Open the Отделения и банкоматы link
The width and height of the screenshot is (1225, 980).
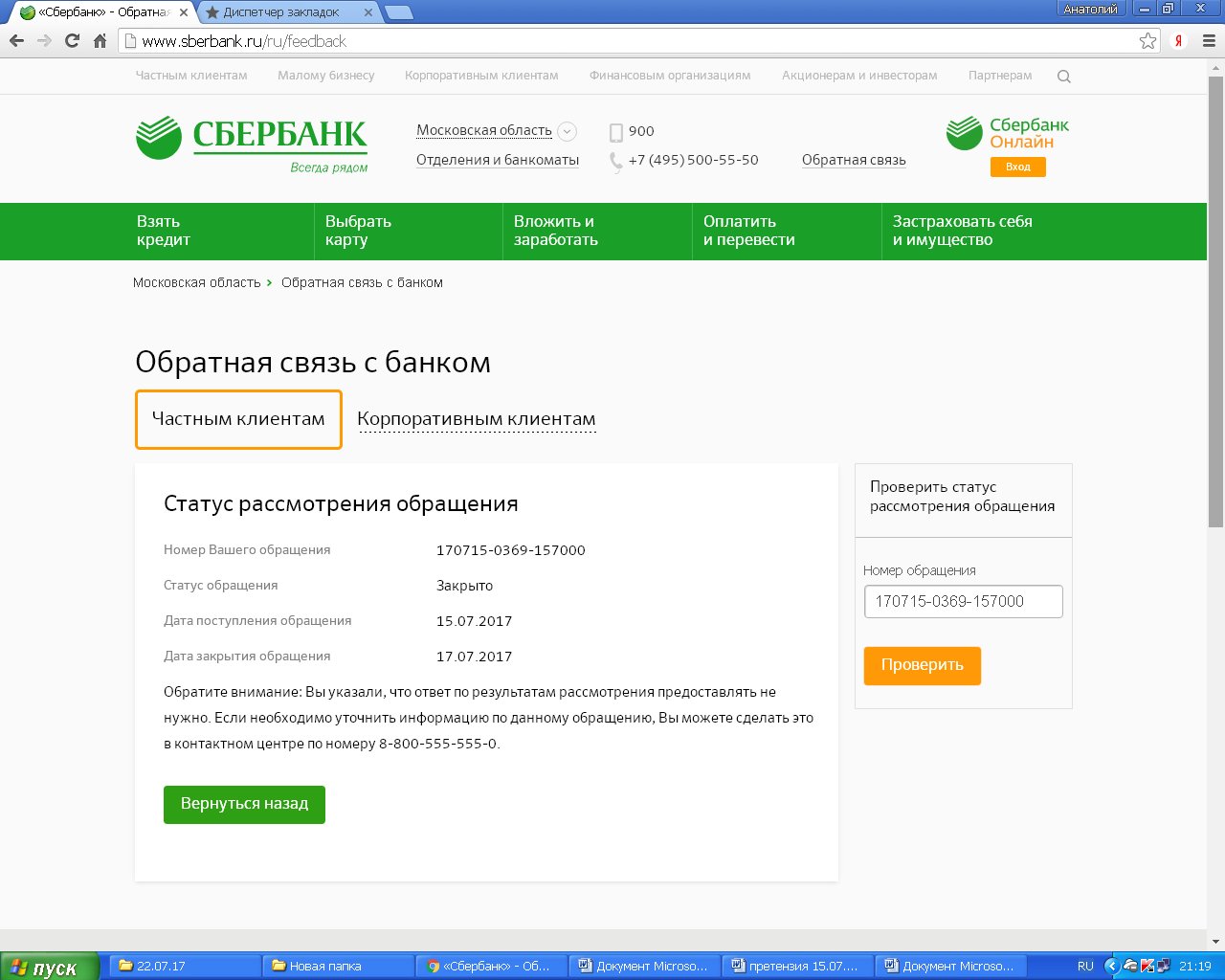pyautogui.click(x=498, y=160)
